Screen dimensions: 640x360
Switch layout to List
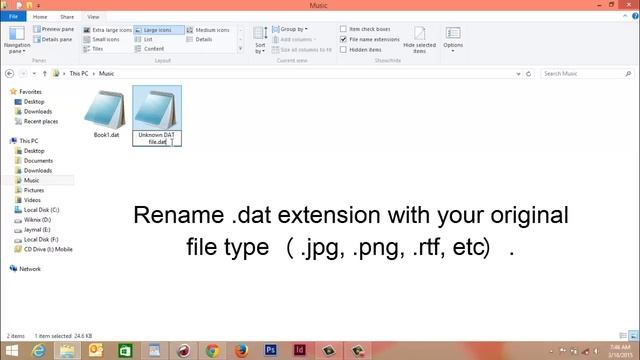click(x=144, y=40)
